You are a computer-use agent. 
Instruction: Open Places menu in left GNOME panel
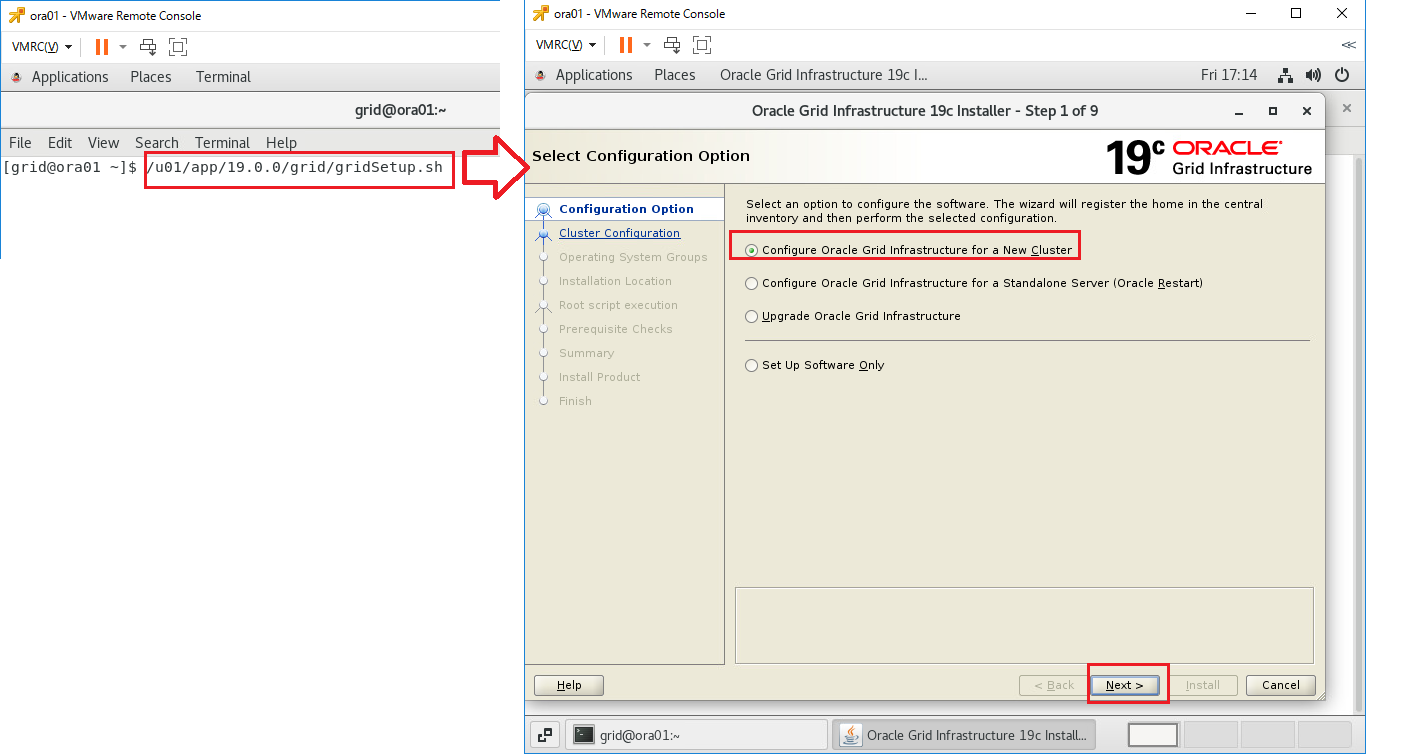pos(151,77)
